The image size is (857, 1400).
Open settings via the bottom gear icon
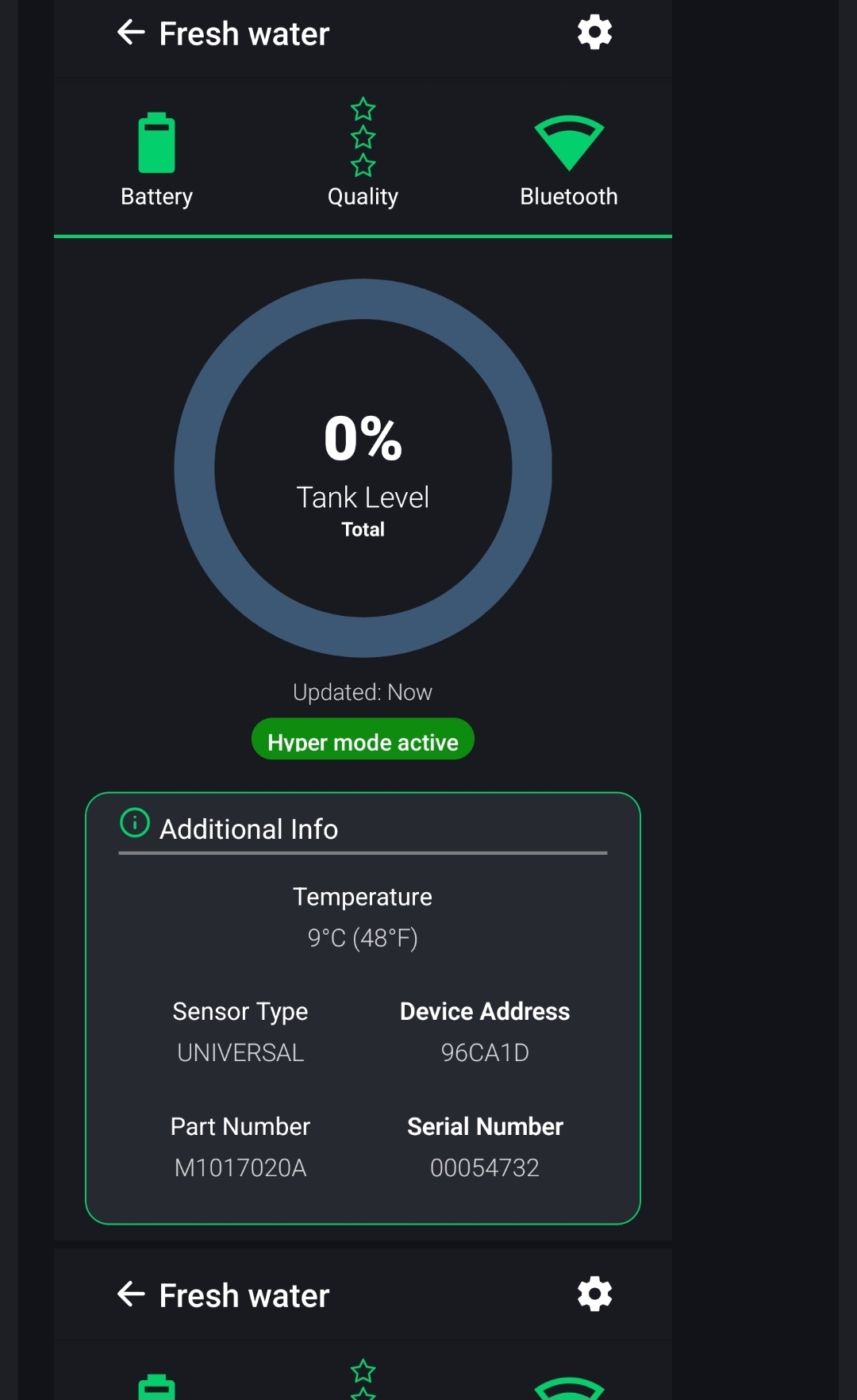(x=594, y=1294)
